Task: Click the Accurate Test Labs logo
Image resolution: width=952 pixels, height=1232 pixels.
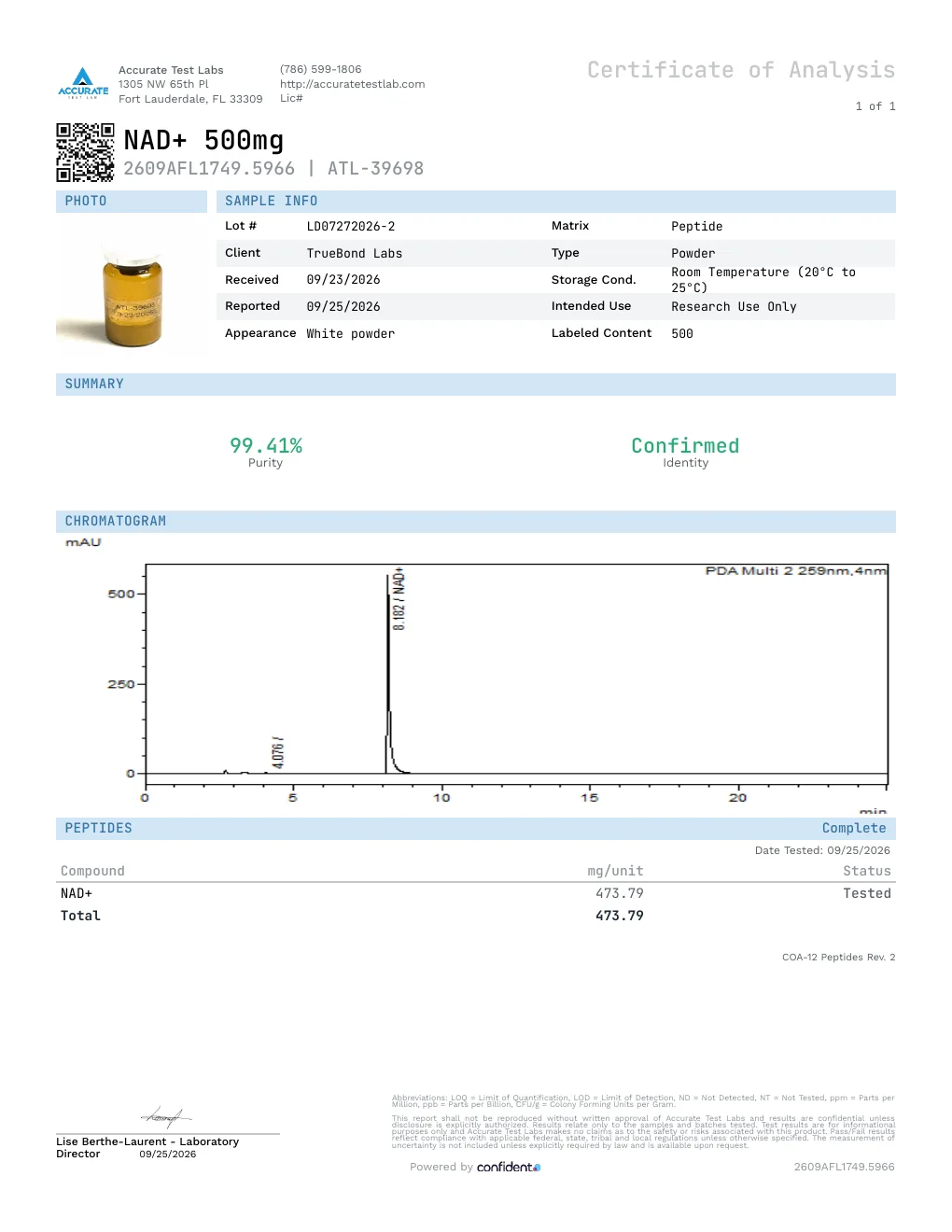Action: [83, 83]
